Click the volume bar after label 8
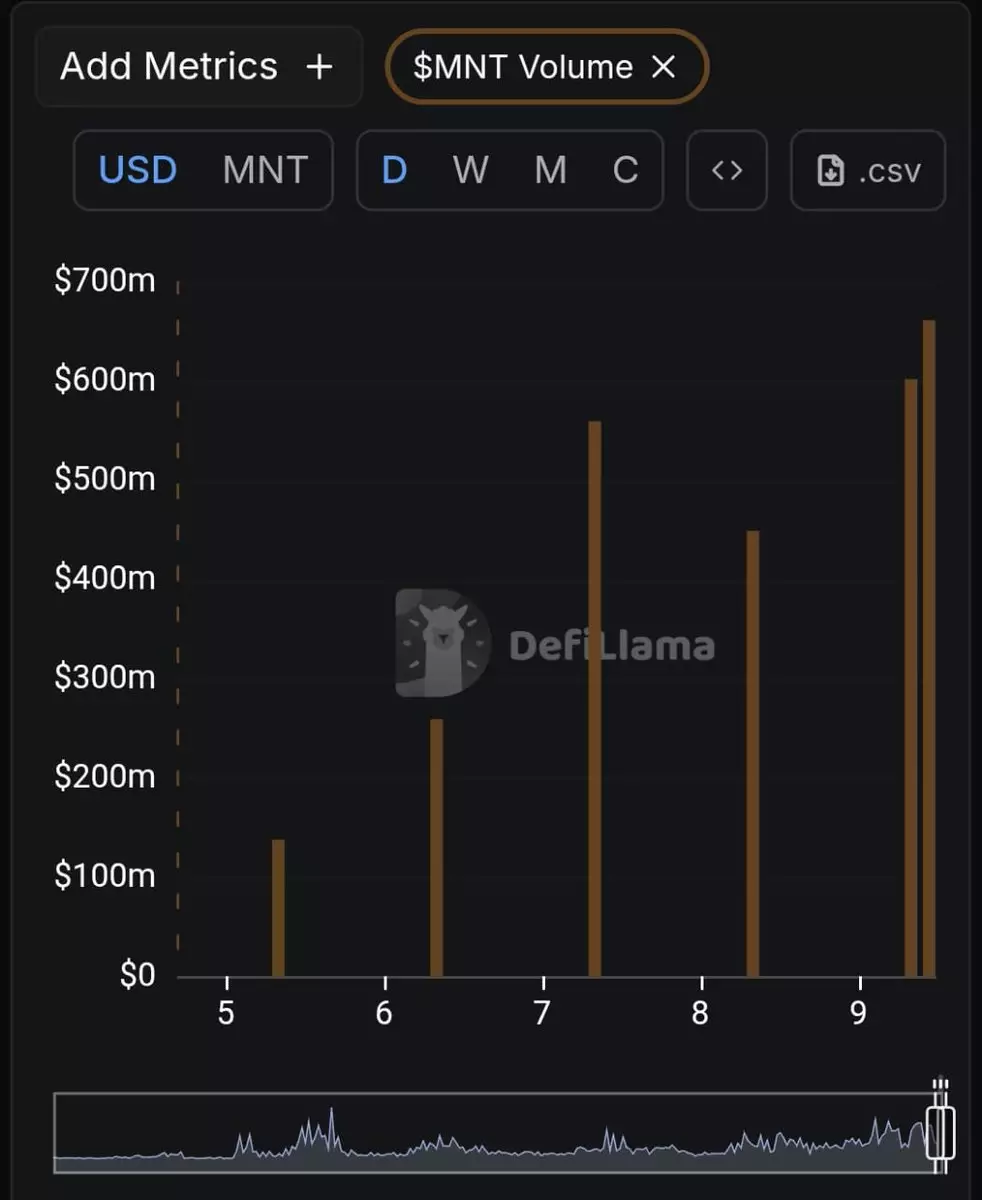 pos(753,753)
